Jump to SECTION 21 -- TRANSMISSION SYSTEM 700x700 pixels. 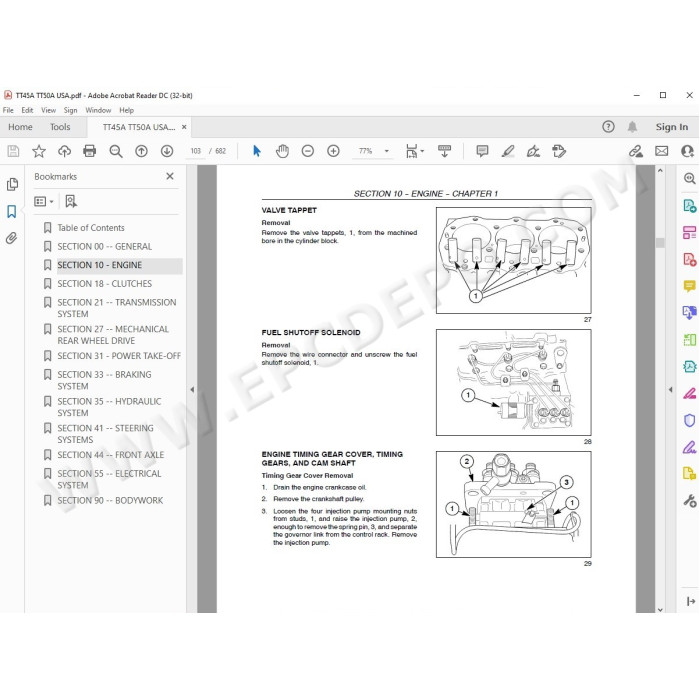117,308
